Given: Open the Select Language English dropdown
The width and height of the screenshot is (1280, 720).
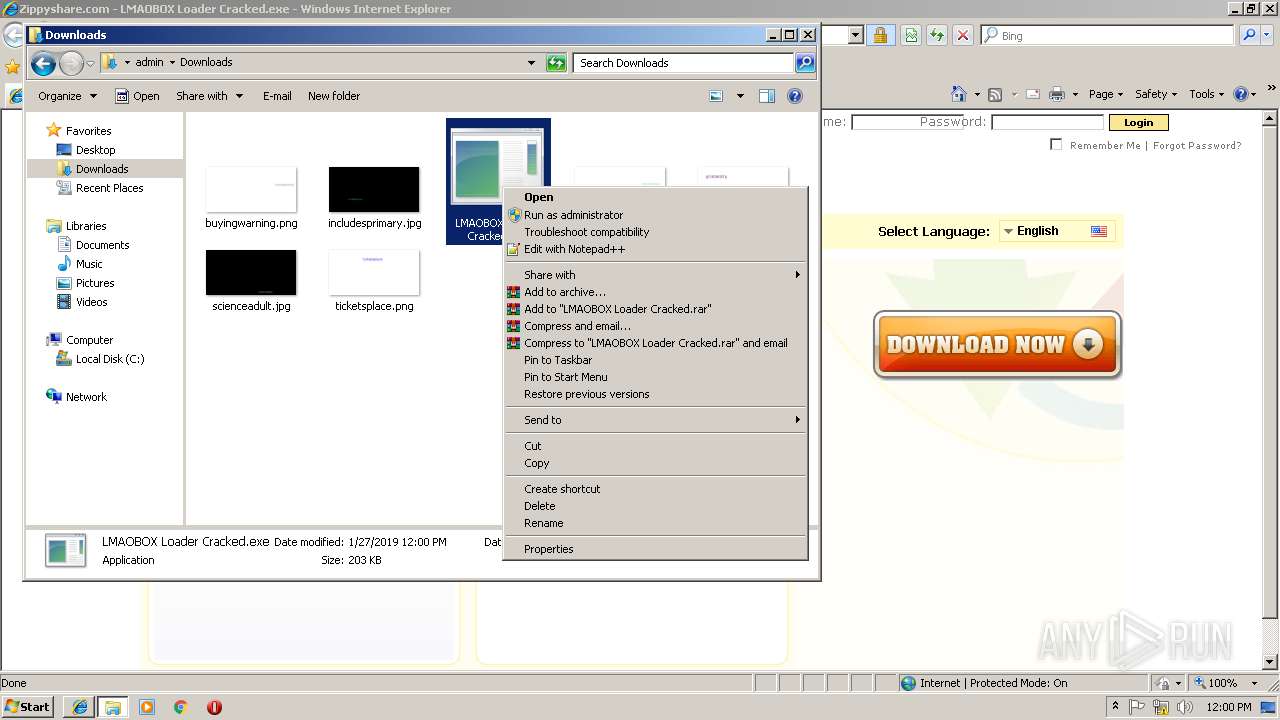Looking at the screenshot, I should point(1056,231).
